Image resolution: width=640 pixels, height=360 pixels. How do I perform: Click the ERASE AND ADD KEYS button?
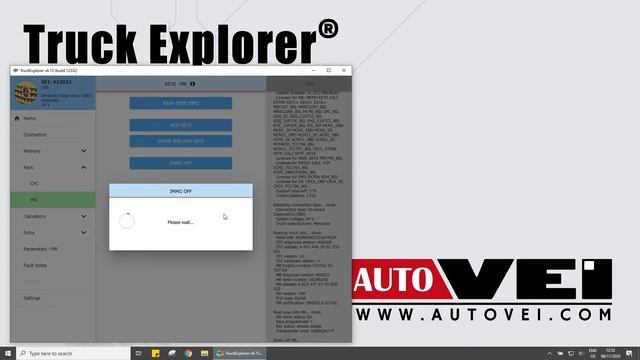[181, 141]
